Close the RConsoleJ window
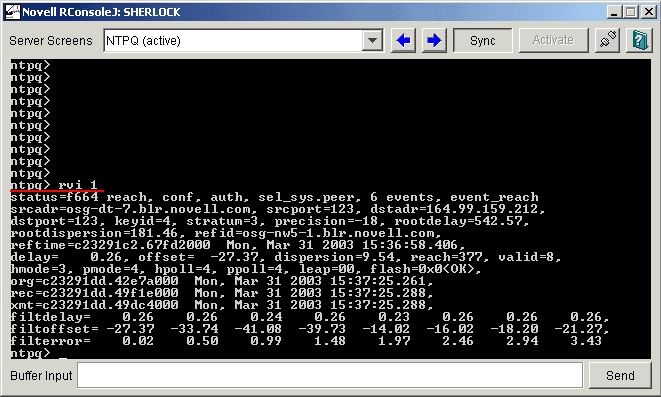Viewport: 661px width, 397px height. (x=648, y=12)
